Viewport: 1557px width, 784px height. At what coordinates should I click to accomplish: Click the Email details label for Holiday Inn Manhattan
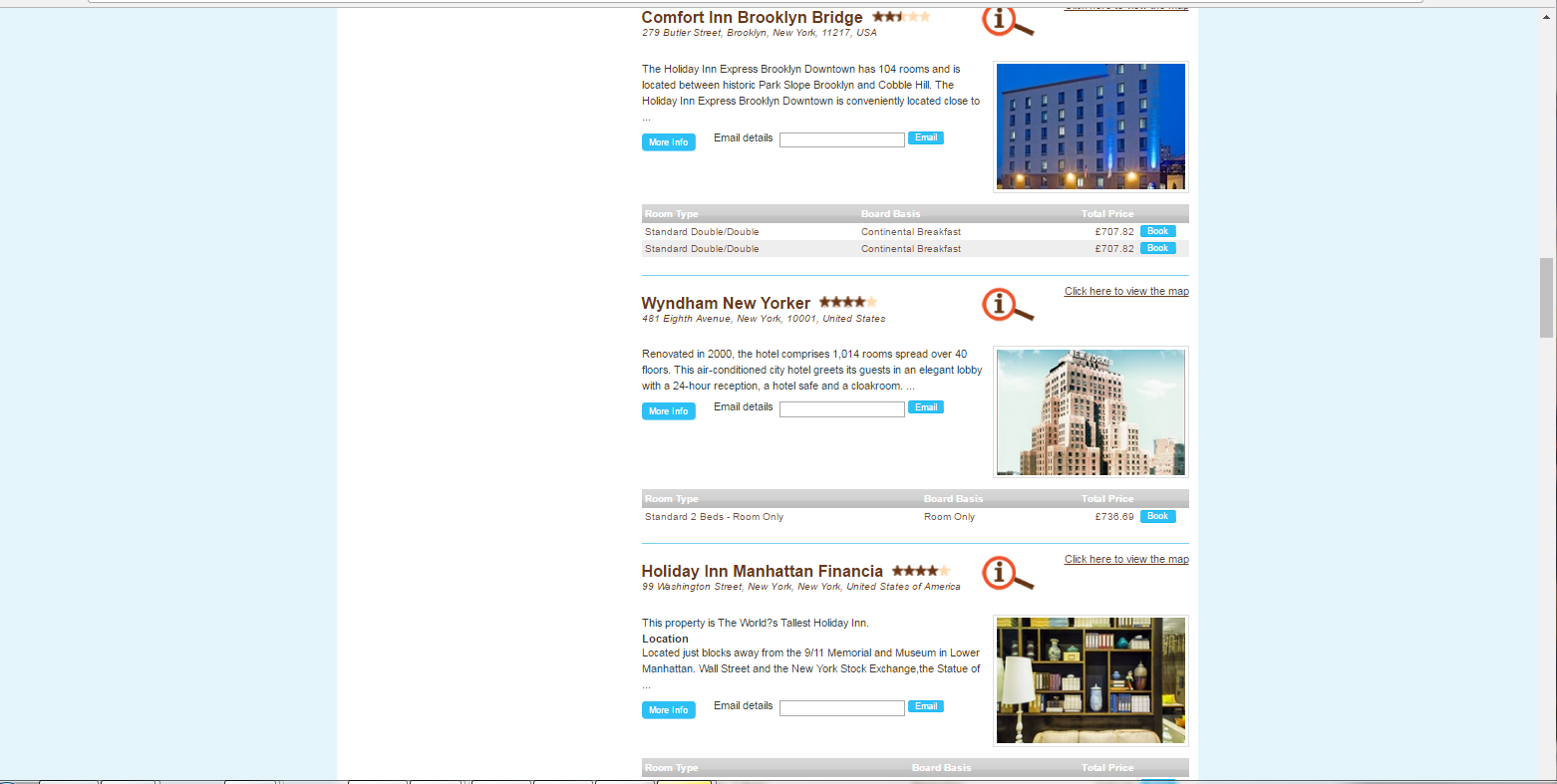[x=744, y=705]
